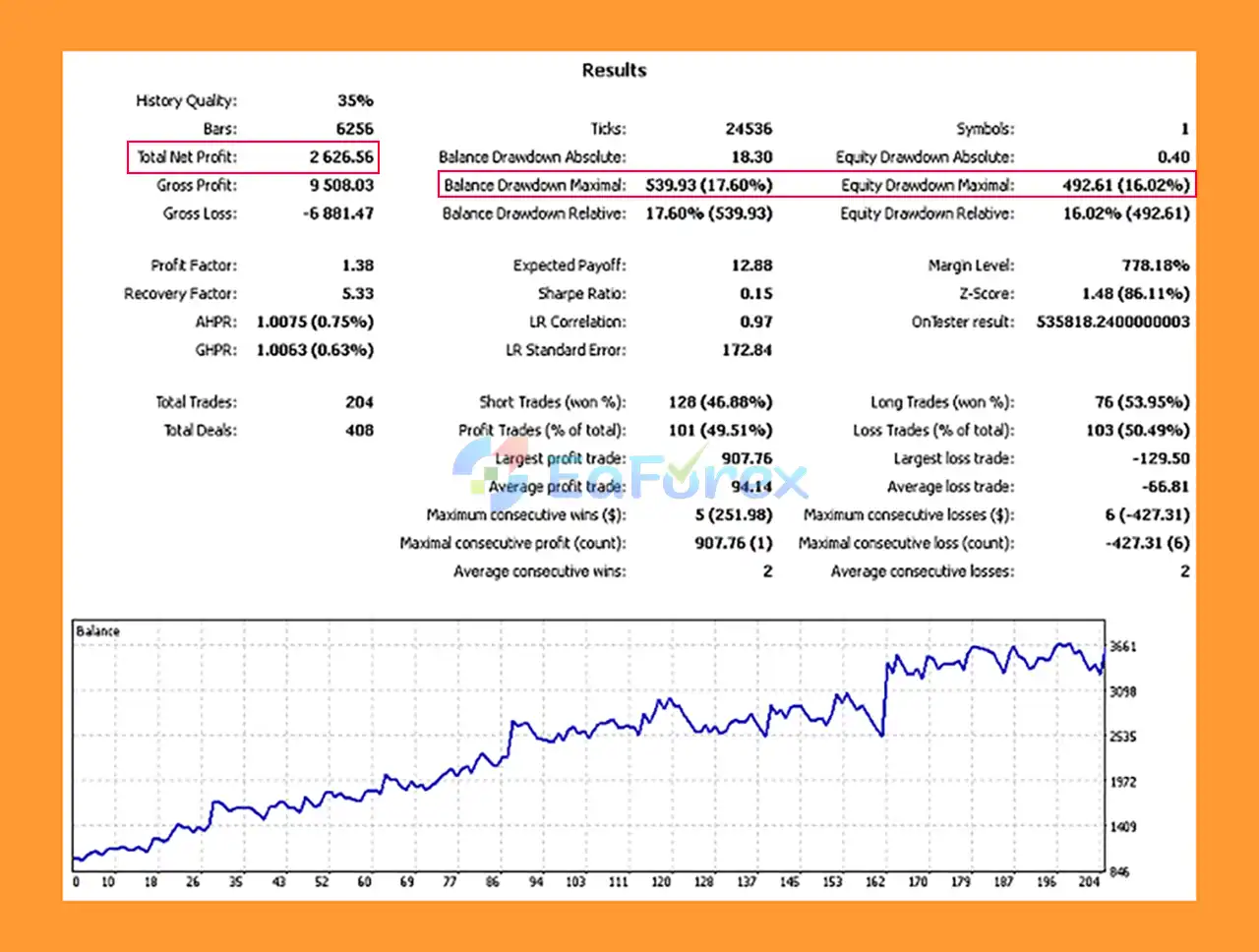The height and width of the screenshot is (952, 1259).
Task: Click the Balance label in chart corner
Action: click(x=97, y=631)
